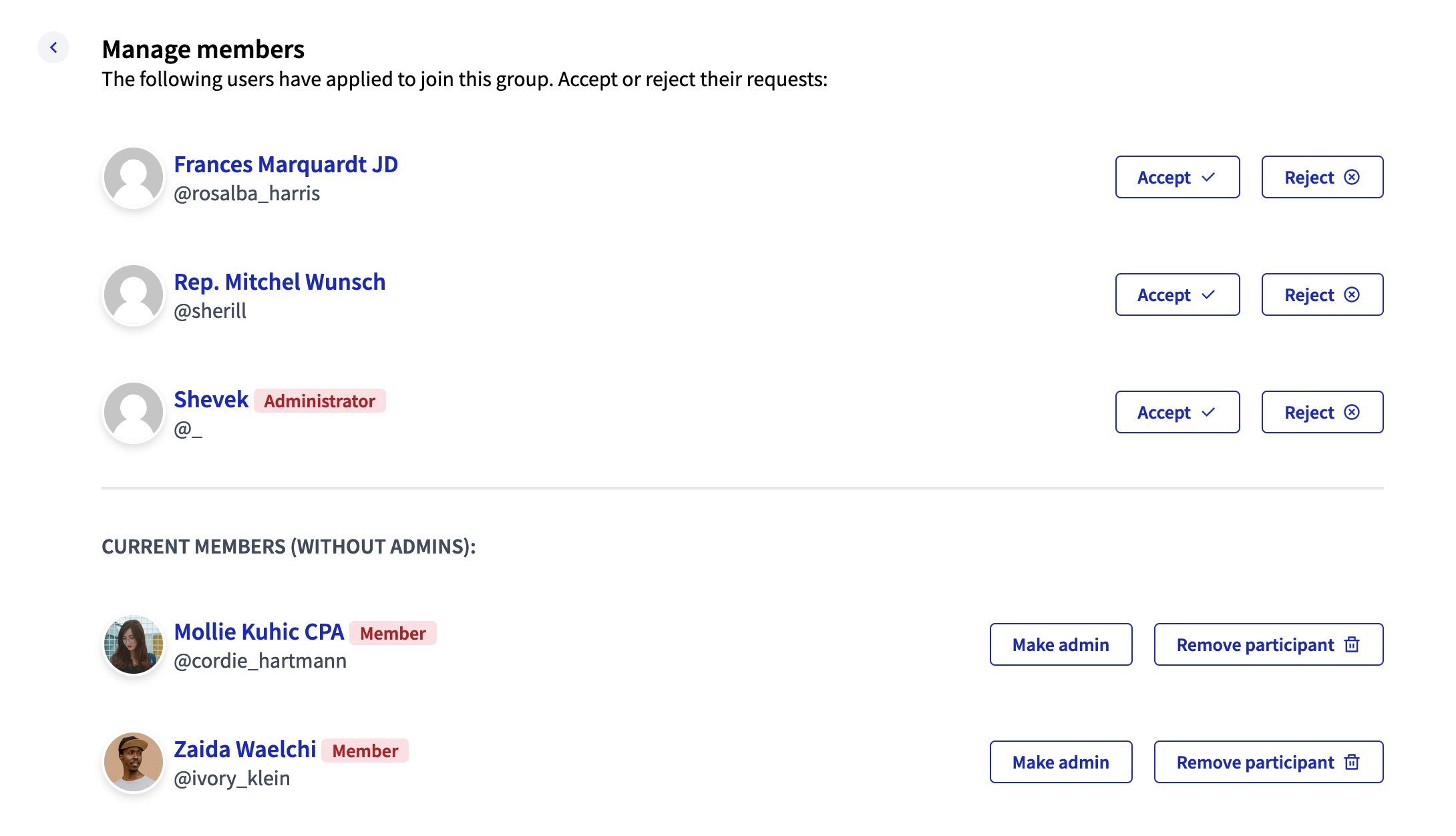Screen dimensions: 1456x836
Task: Click Zaida Waelchi's profile photo
Action: 133,762
